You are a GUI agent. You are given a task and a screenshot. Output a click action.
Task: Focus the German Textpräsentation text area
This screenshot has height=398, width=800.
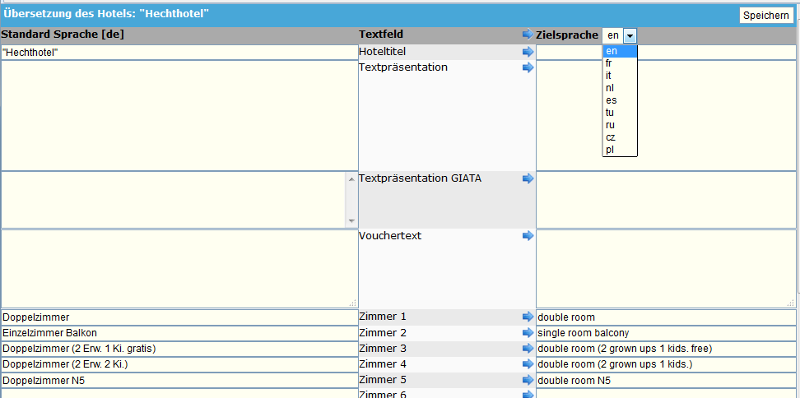(x=180, y=116)
